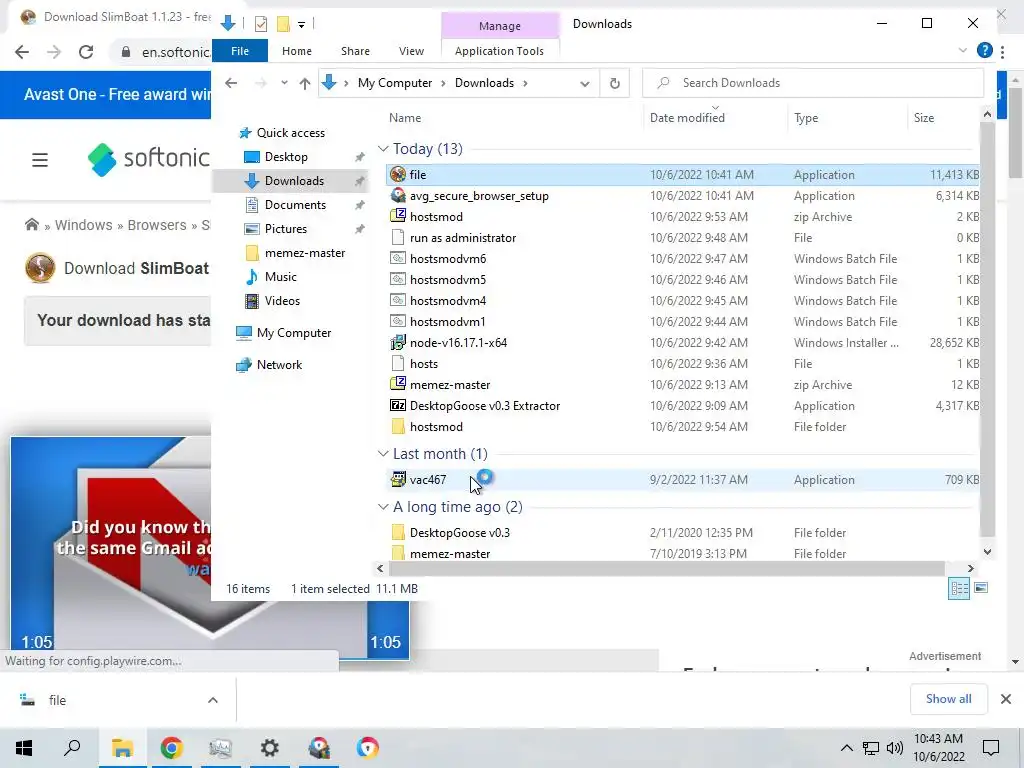
Task: Open the recent locations dropdown arrow
Action: click(x=284, y=83)
